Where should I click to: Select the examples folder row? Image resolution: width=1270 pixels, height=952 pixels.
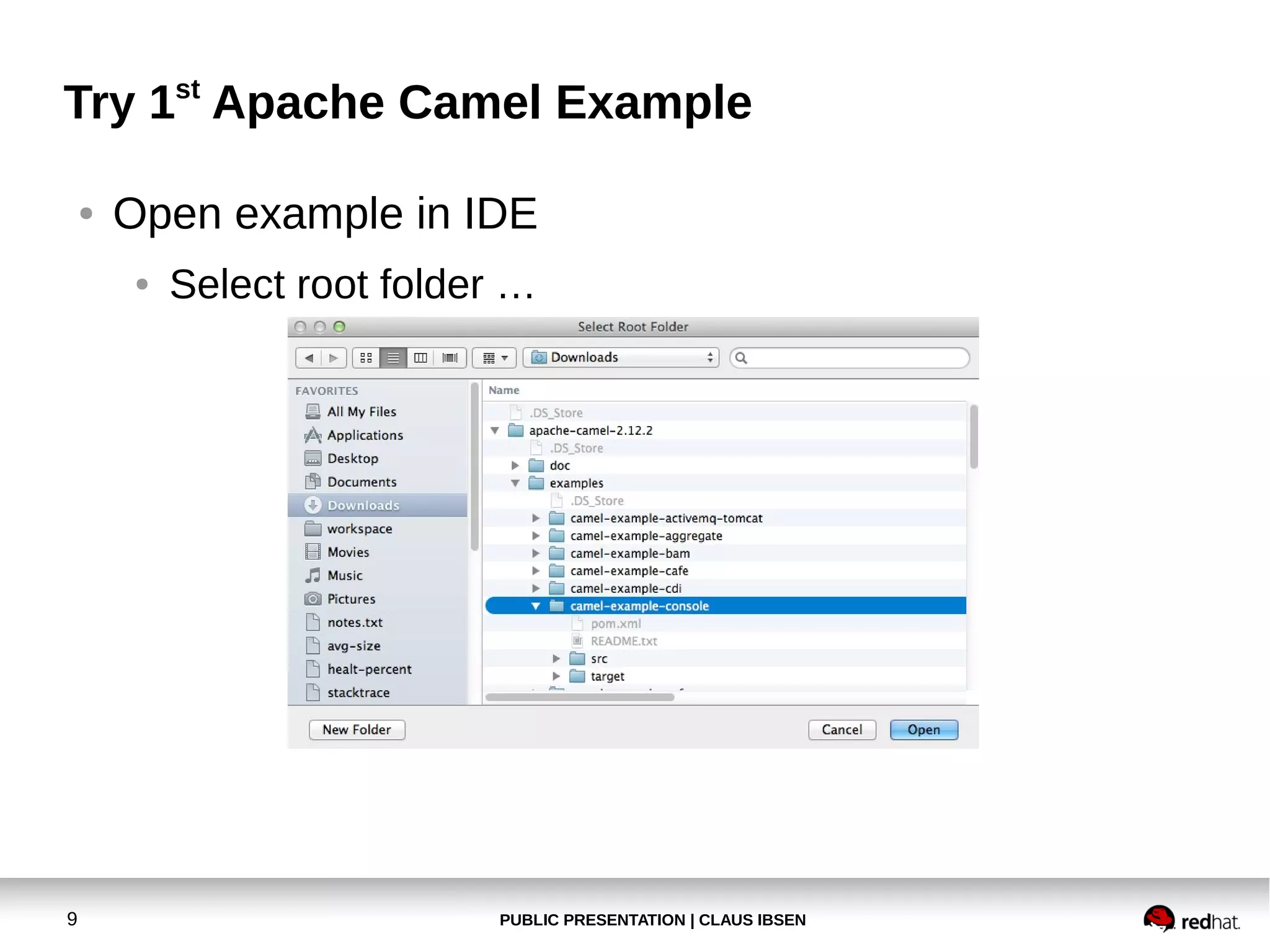[x=725, y=483]
